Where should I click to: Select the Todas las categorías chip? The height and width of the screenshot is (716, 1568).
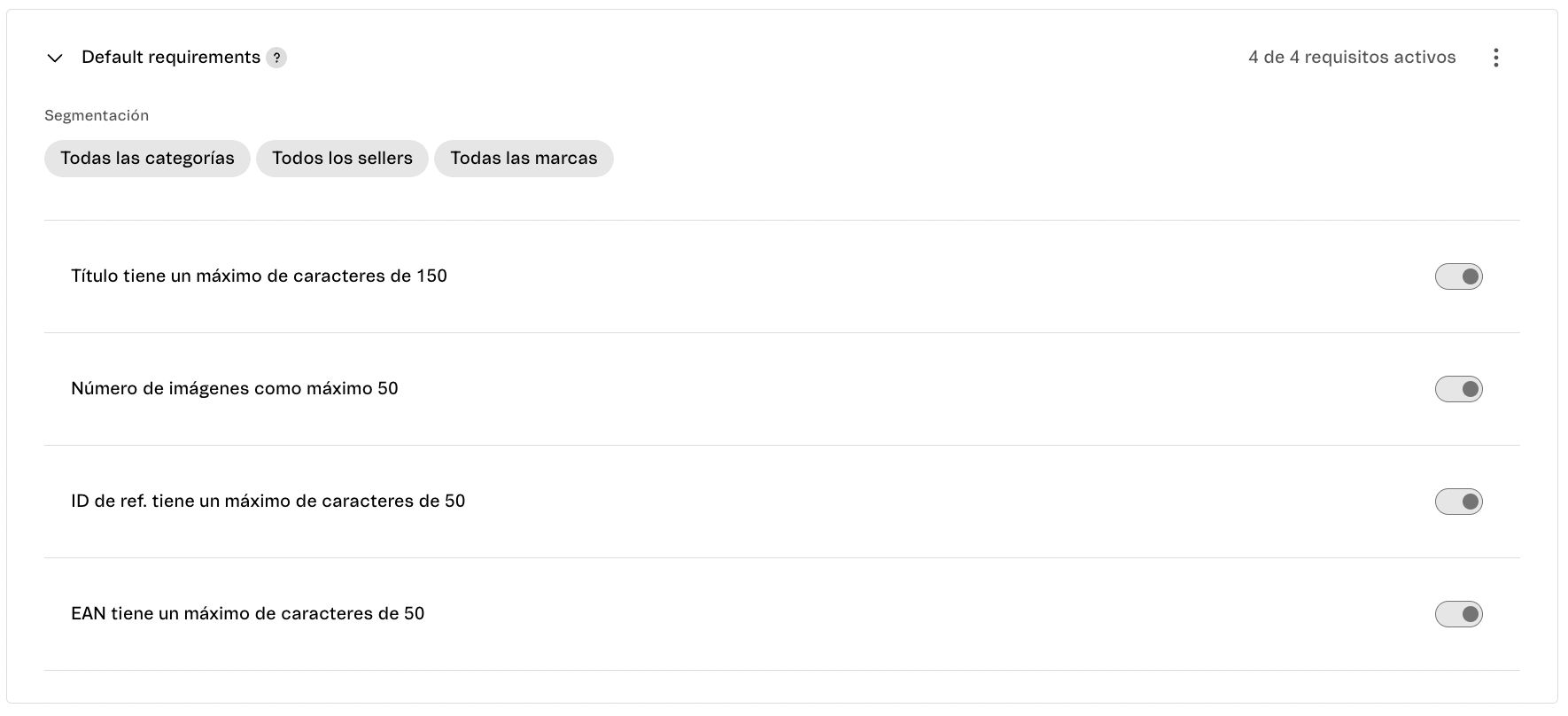[147, 158]
